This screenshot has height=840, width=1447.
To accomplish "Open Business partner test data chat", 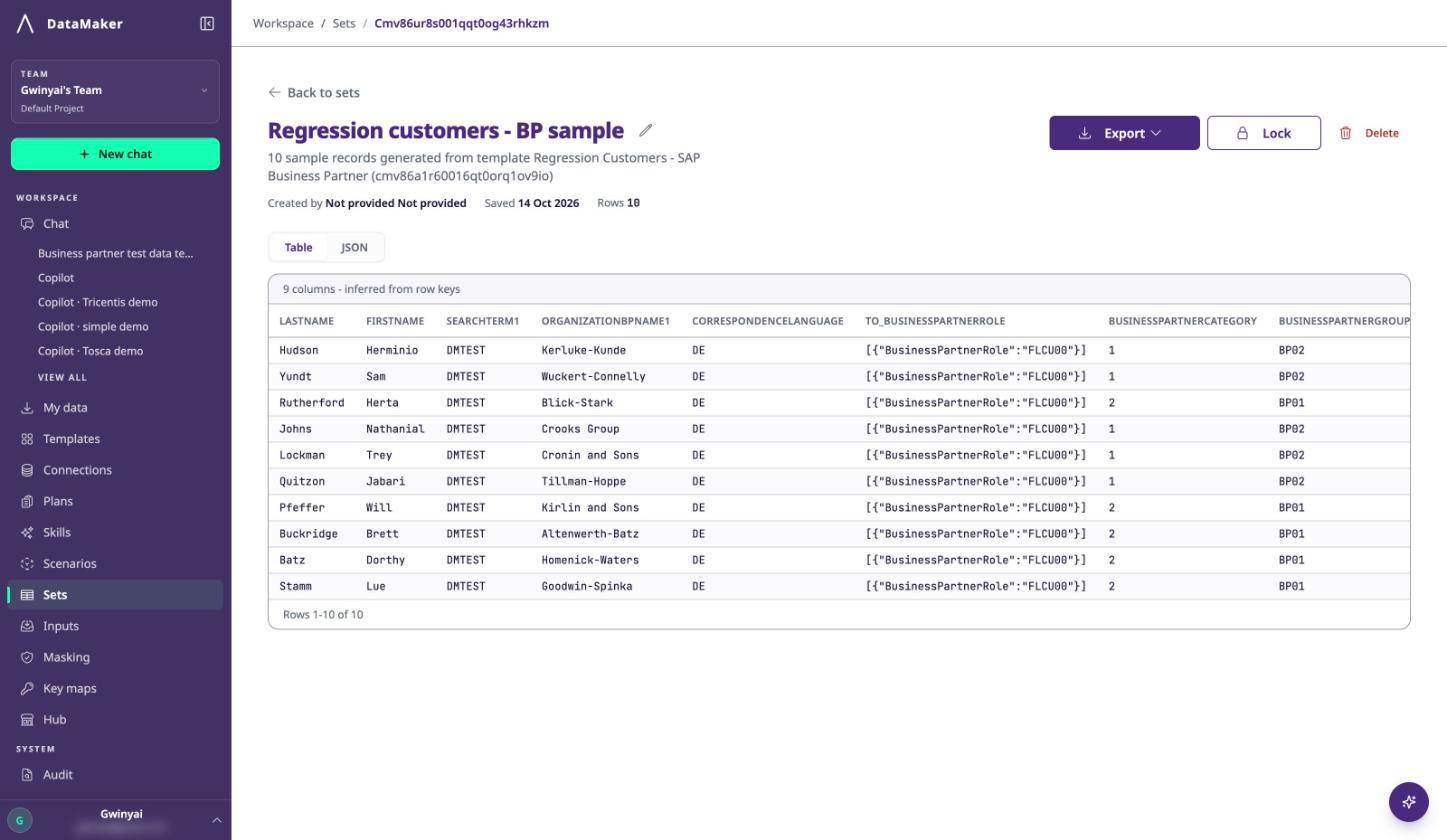I will (116, 253).
